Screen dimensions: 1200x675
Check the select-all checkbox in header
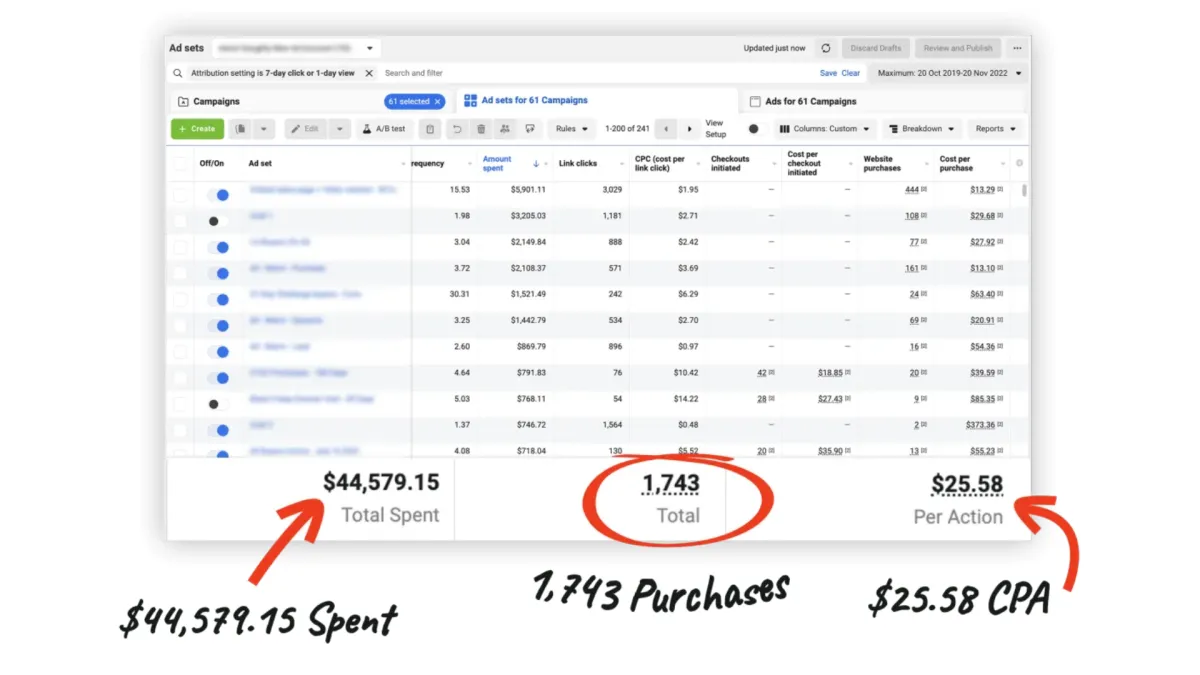(180, 163)
